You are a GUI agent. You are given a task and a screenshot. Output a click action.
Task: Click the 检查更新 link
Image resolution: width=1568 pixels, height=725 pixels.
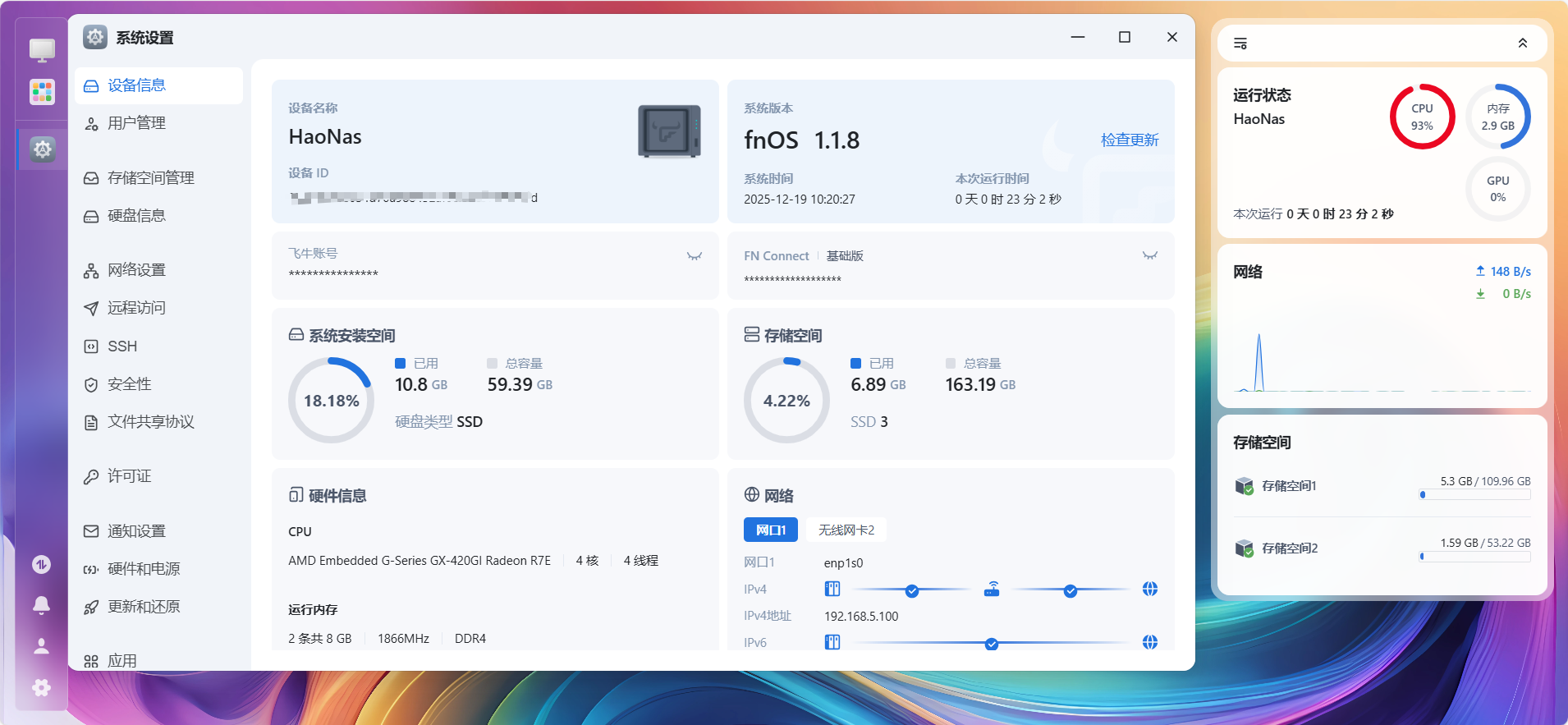pyautogui.click(x=1129, y=140)
